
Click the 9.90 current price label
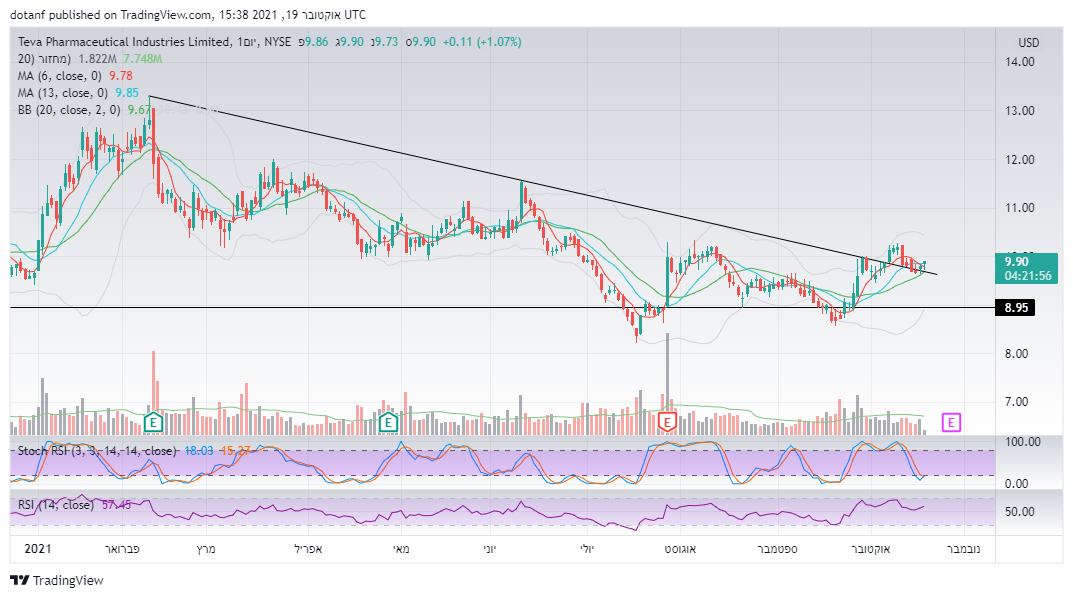coord(1017,262)
